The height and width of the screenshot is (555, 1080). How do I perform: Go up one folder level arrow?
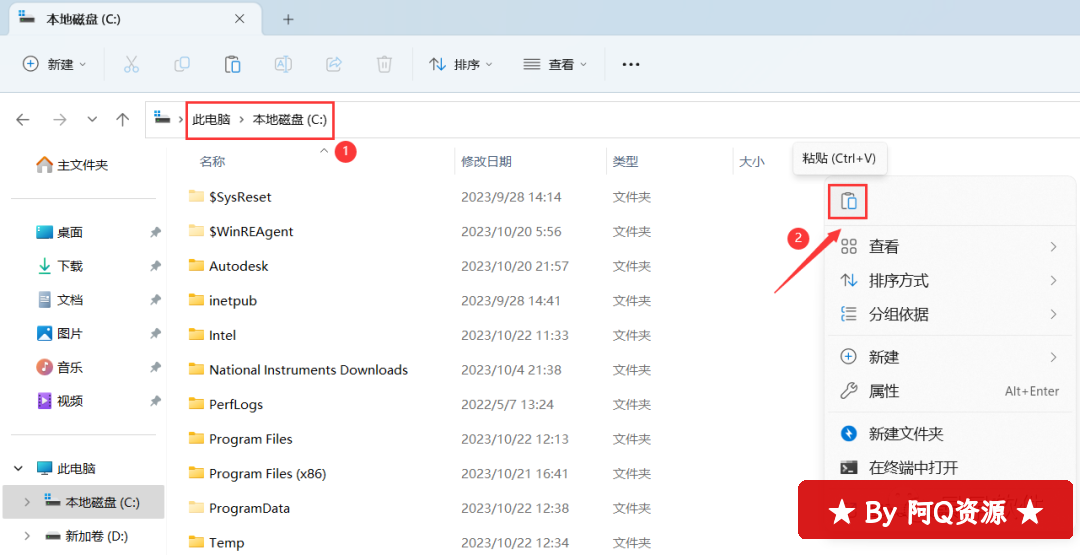122,119
